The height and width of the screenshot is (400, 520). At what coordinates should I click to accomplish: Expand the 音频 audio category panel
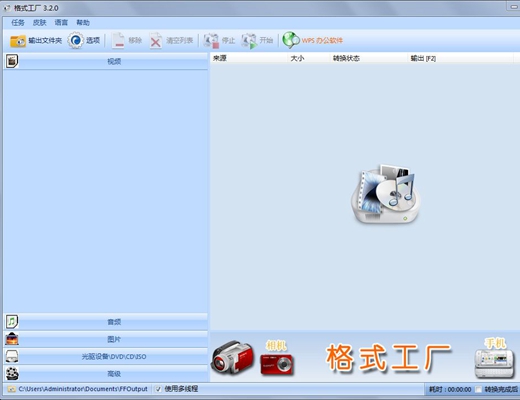pyautogui.click(x=106, y=322)
